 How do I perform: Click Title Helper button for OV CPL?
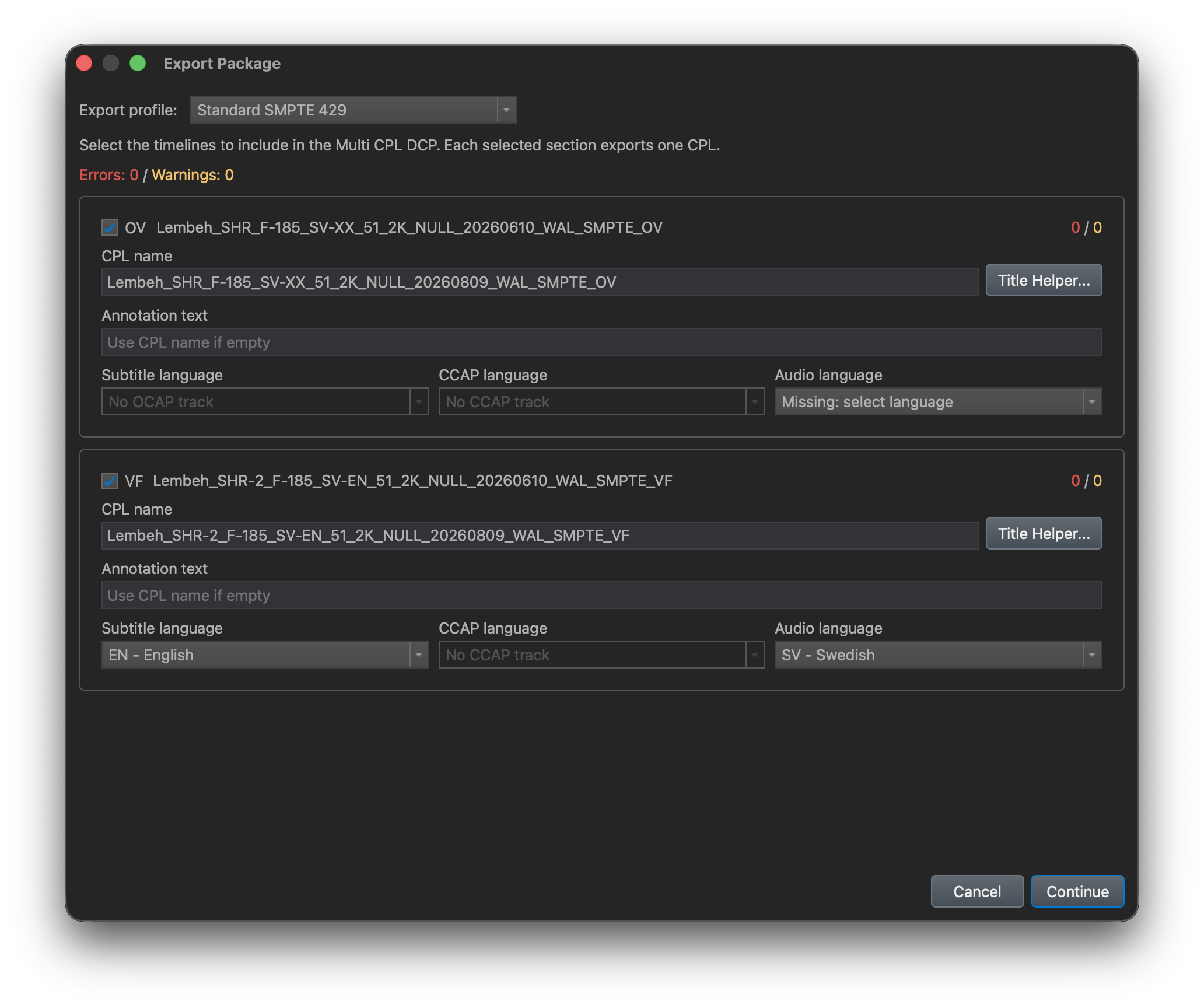(1044, 280)
